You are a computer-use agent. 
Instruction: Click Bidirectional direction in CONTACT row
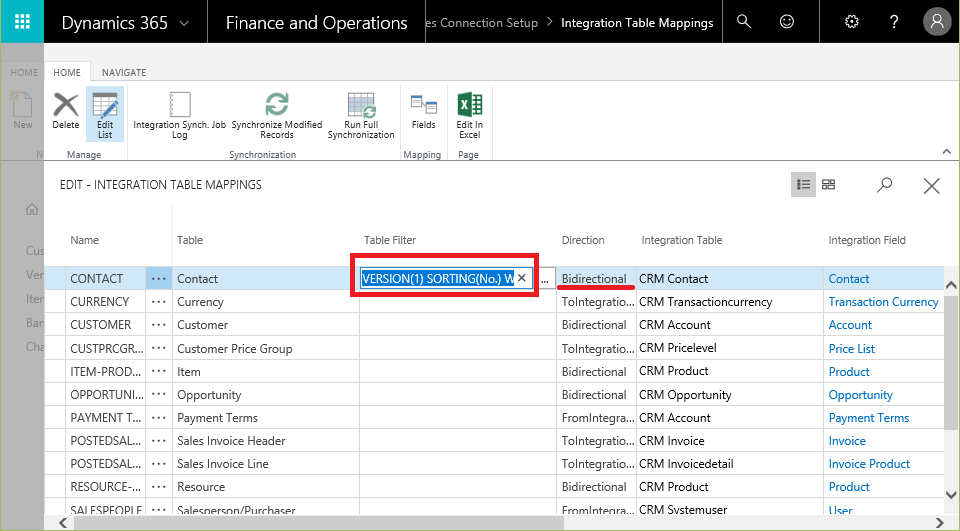(594, 279)
